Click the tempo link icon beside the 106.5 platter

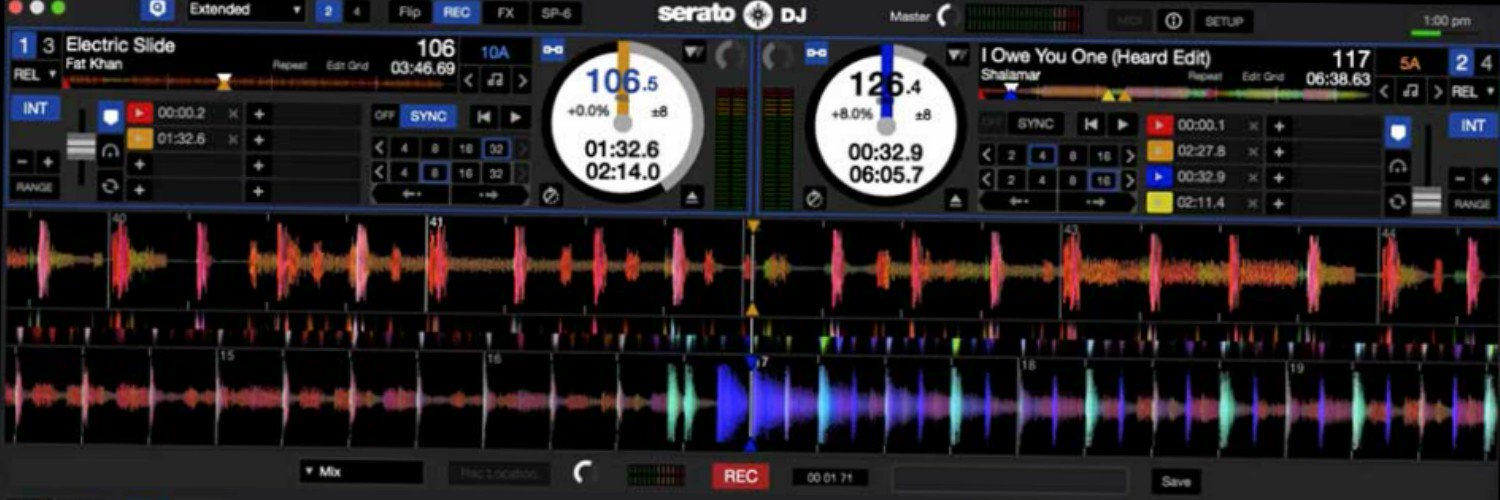[x=552, y=49]
